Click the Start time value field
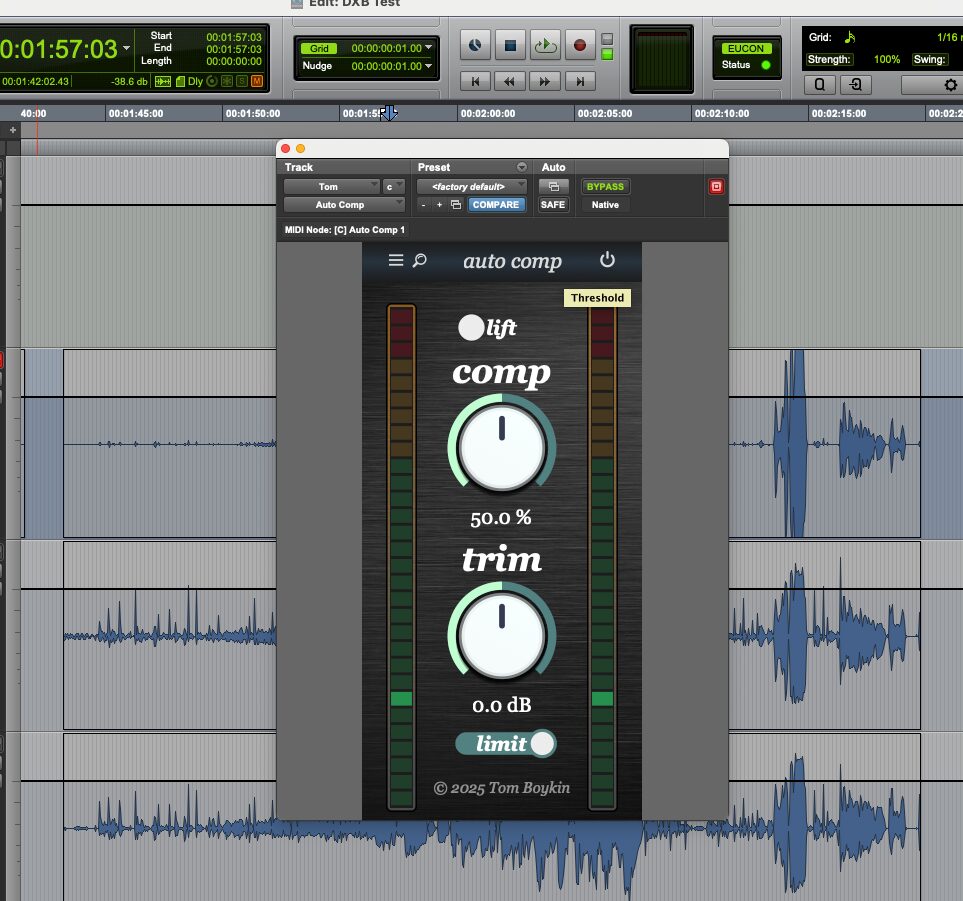 [233, 37]
